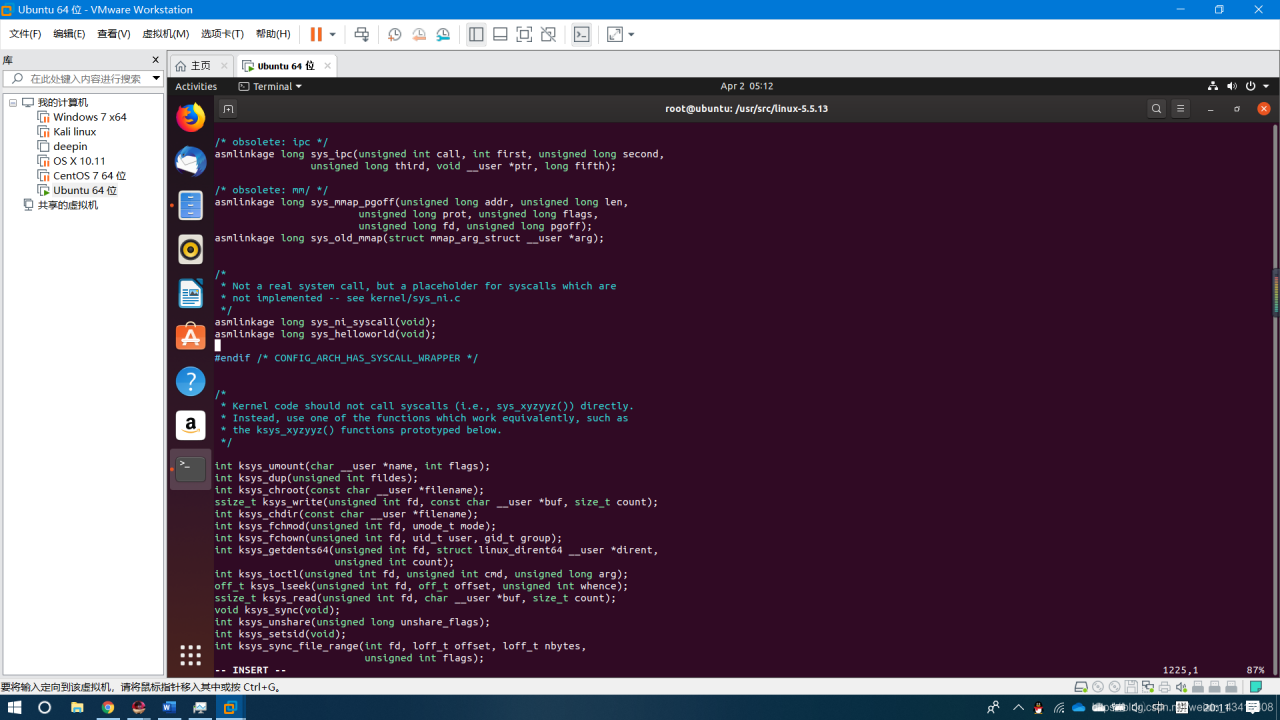Click the printer device status icon
Viewport: 1280px width, 720px height.
coord(1164,687)
